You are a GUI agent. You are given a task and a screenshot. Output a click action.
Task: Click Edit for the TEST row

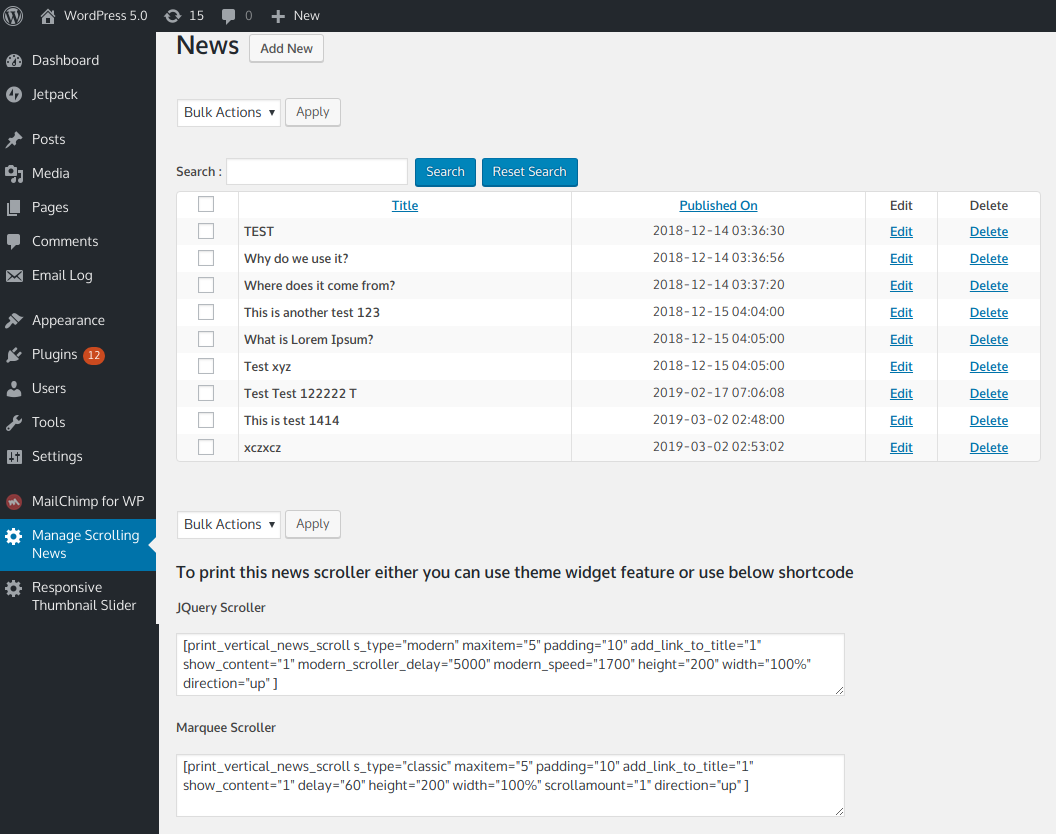pos(901,232)
